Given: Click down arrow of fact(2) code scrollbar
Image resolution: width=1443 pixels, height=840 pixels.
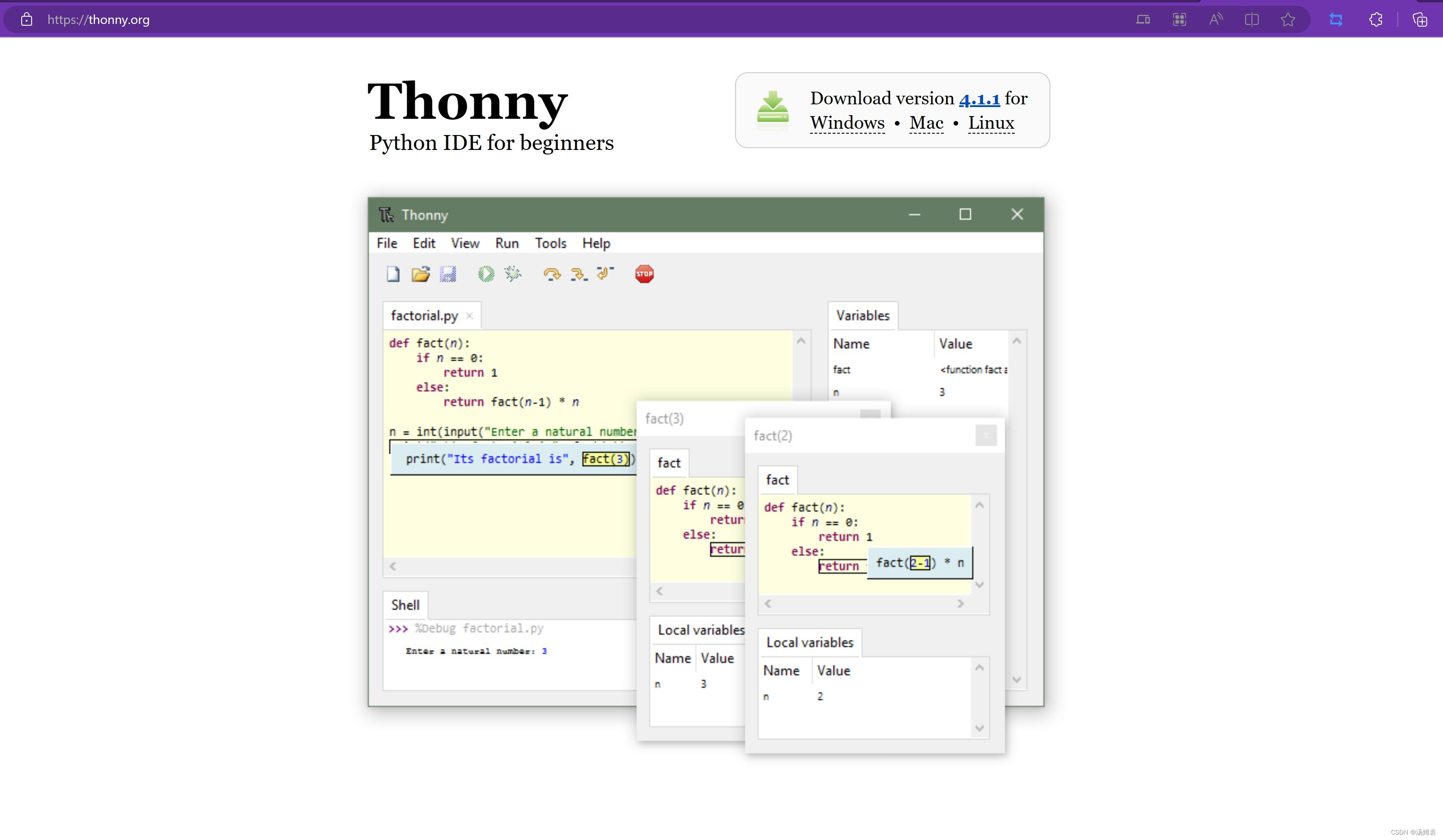Looking at the screenshot, I should [x=980, y=585].
